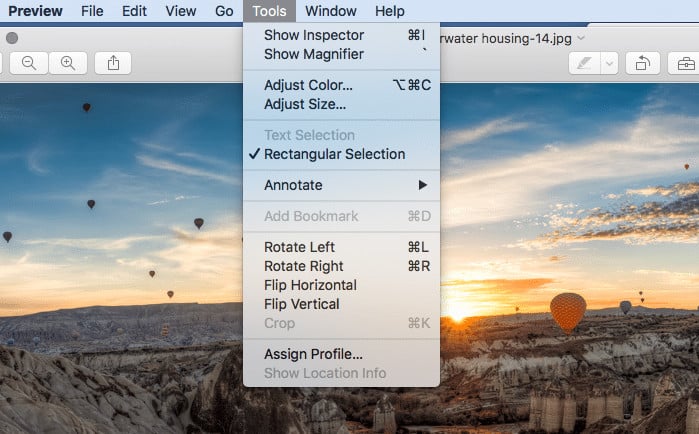The width and height of the screenshot is (699, 434).
Task: Click the large orange hot air balloon
Action: [567, 313]
